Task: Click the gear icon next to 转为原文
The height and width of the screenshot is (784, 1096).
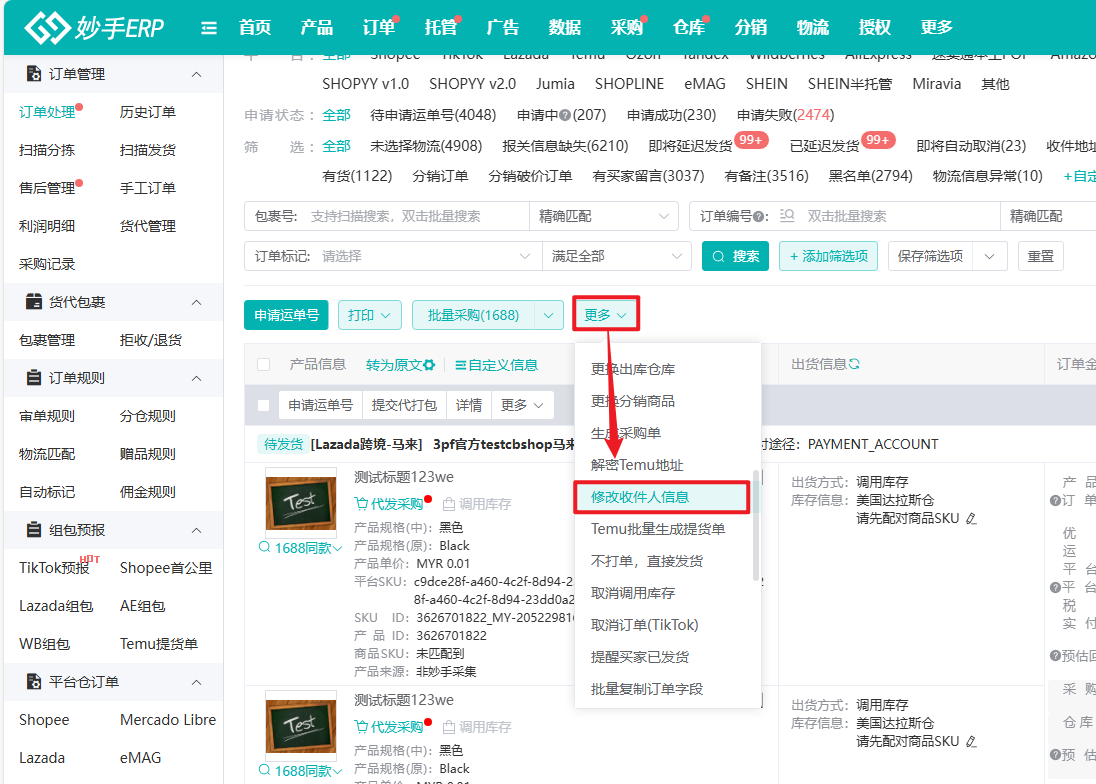Action: [429, 365]
